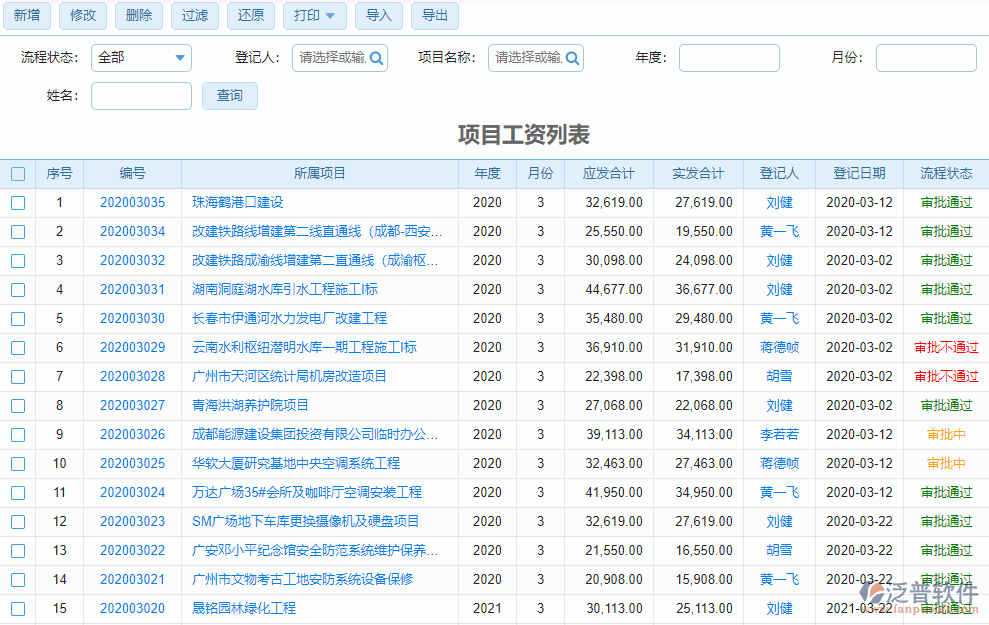Image resolution: width=989 pixels, height=625 pixels.
Task: Click the 还原 toolbar button
Action: point(250,16)
